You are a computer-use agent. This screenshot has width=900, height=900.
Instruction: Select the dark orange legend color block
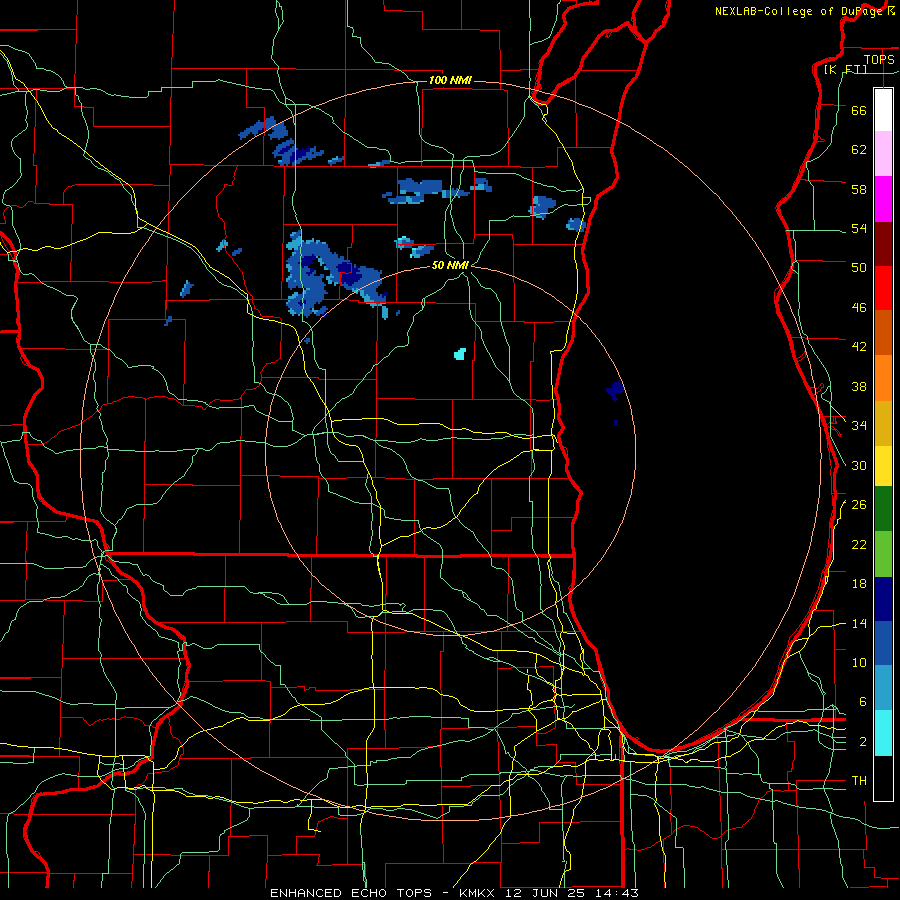click(883, 332)
